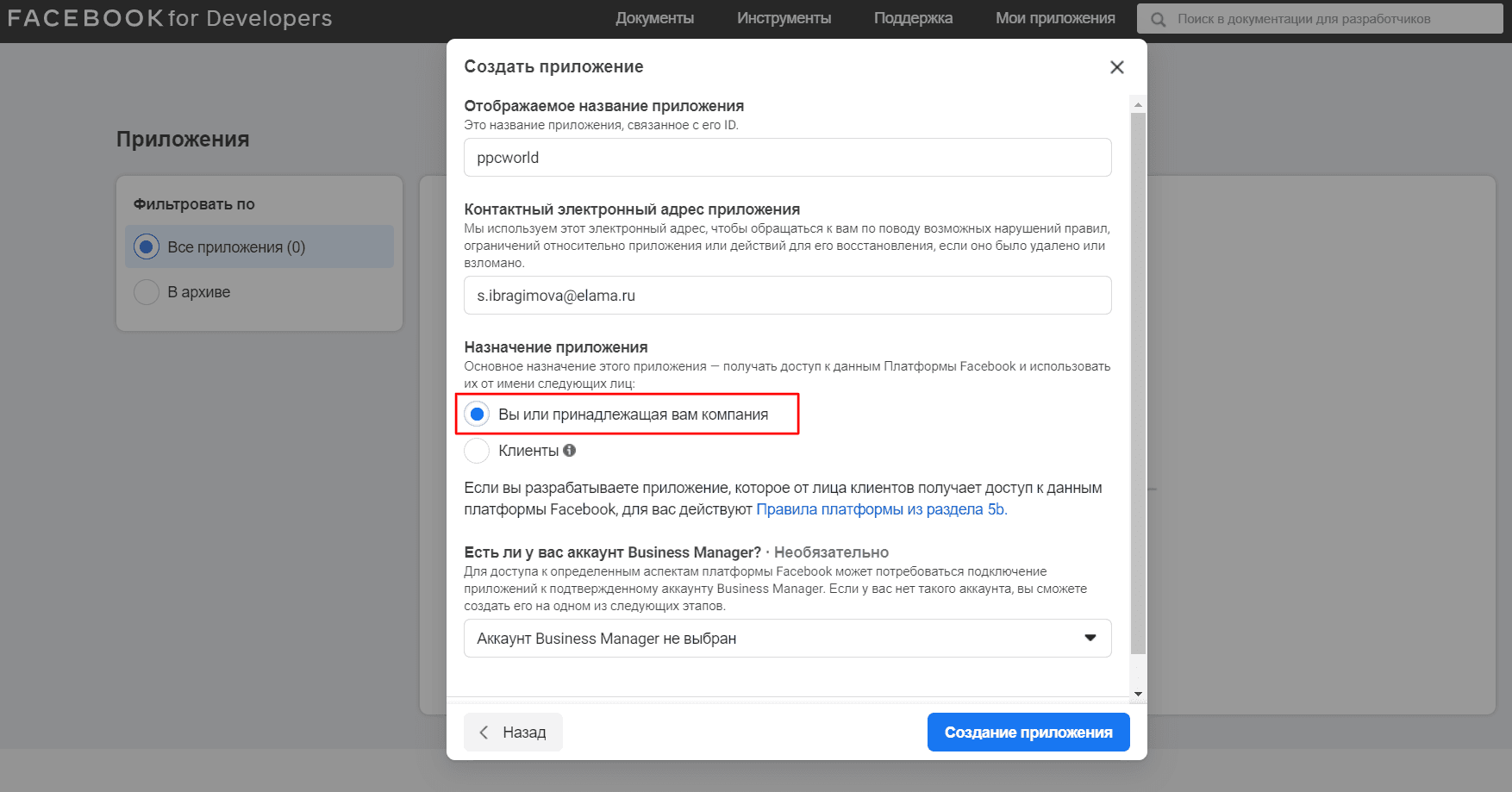Click the Назад button
Screen dimensions: 1512x792
(513, 733)
